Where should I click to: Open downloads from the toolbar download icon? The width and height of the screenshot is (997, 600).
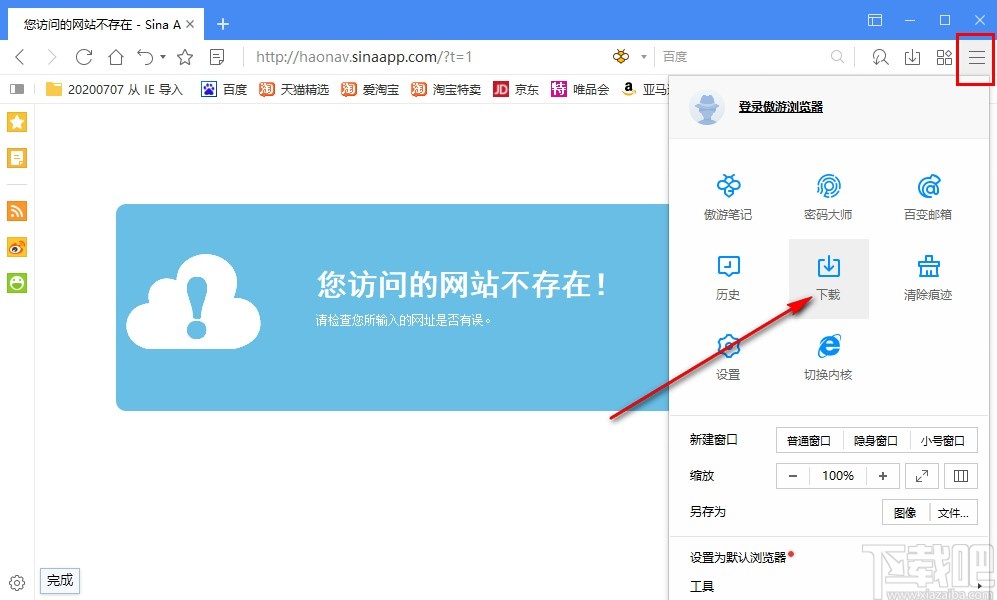[912, 57]
